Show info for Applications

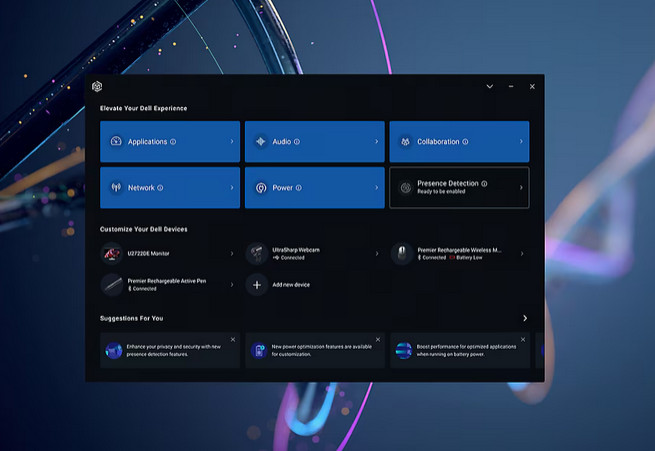[x=173, y=142]
